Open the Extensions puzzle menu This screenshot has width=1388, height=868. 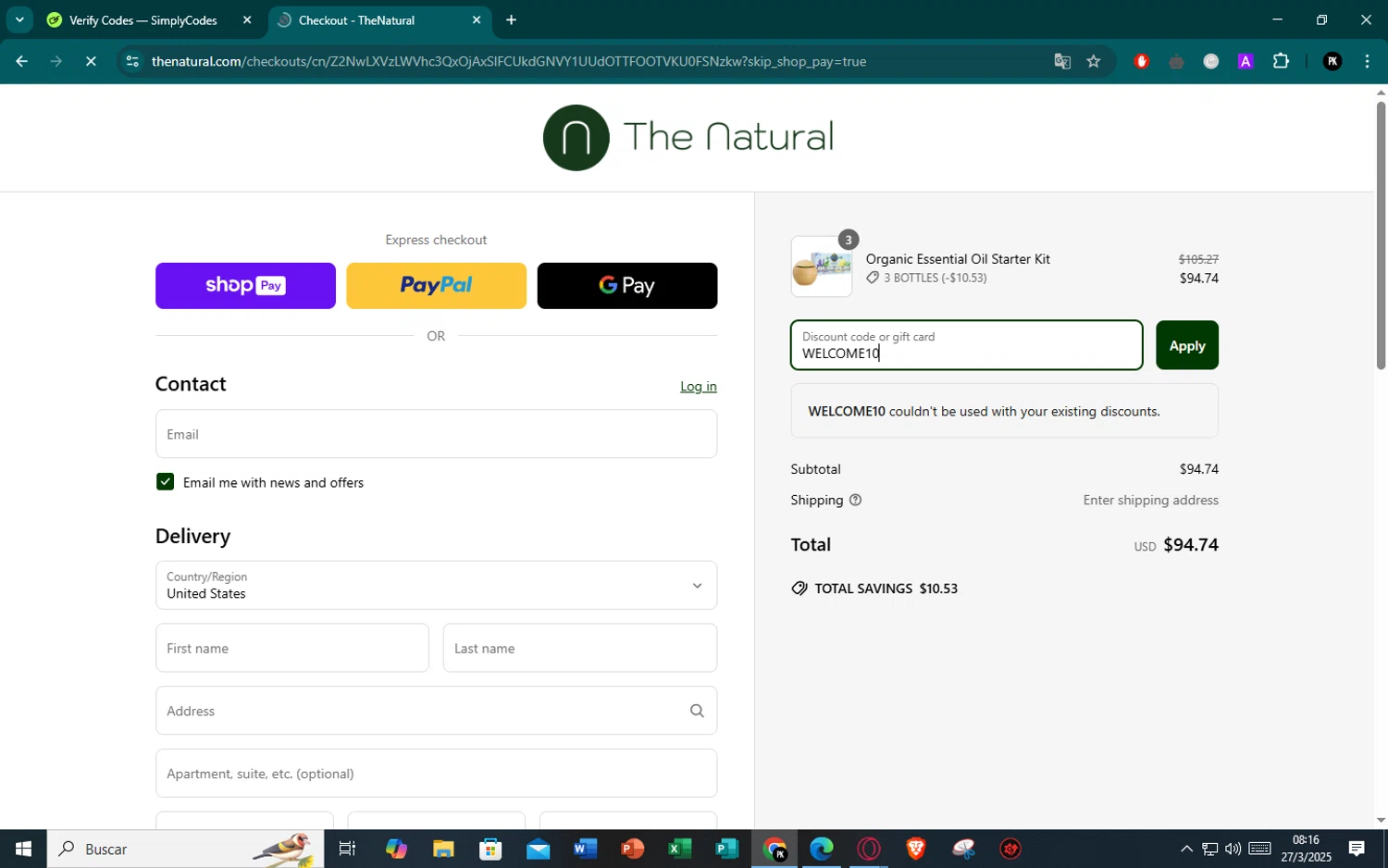coord(1281,62)
